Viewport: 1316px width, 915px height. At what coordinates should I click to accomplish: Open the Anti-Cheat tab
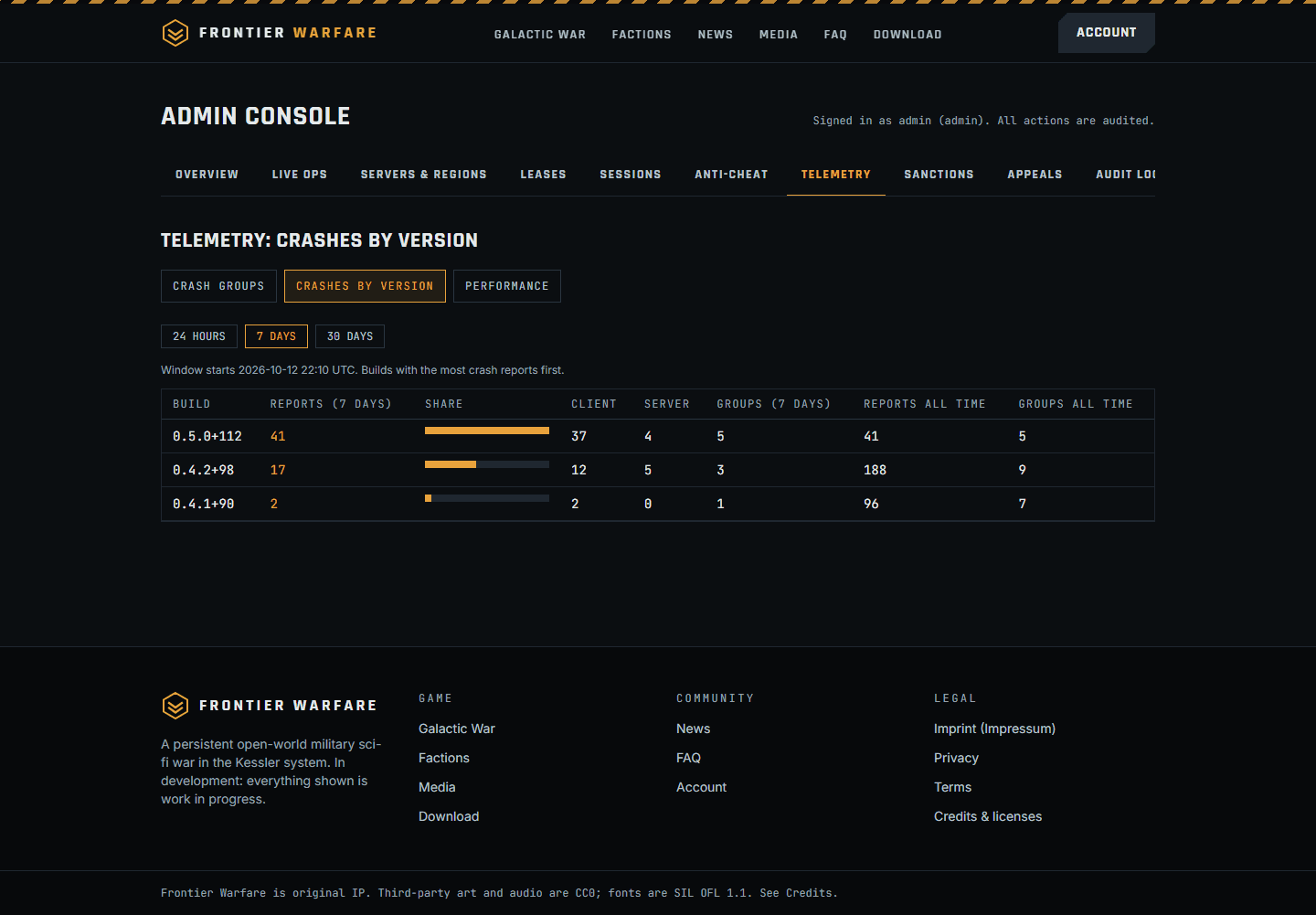pyautogui.click(x=731, y=175)
